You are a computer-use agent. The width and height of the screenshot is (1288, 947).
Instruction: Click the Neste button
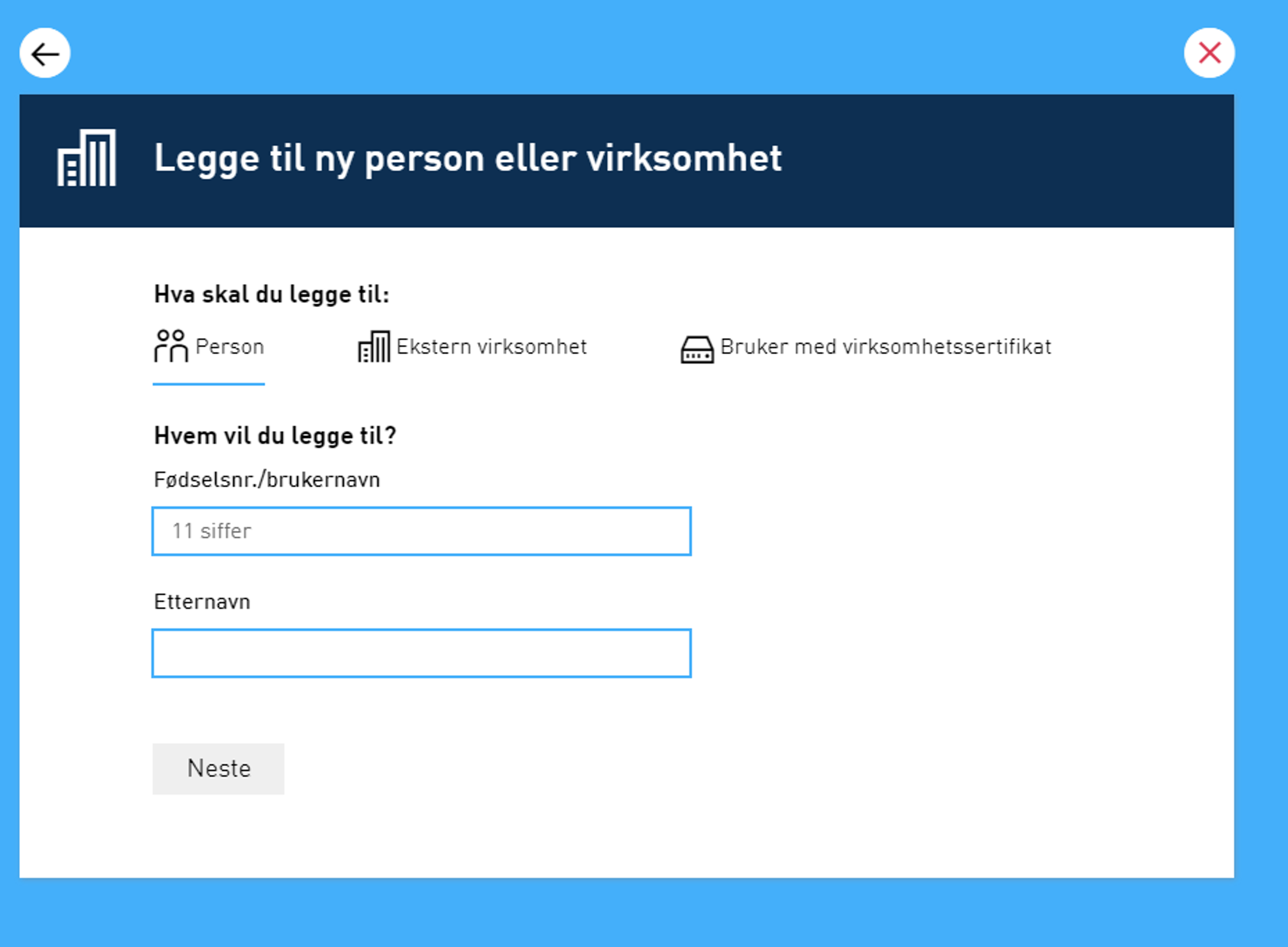(x=218, y=769)
